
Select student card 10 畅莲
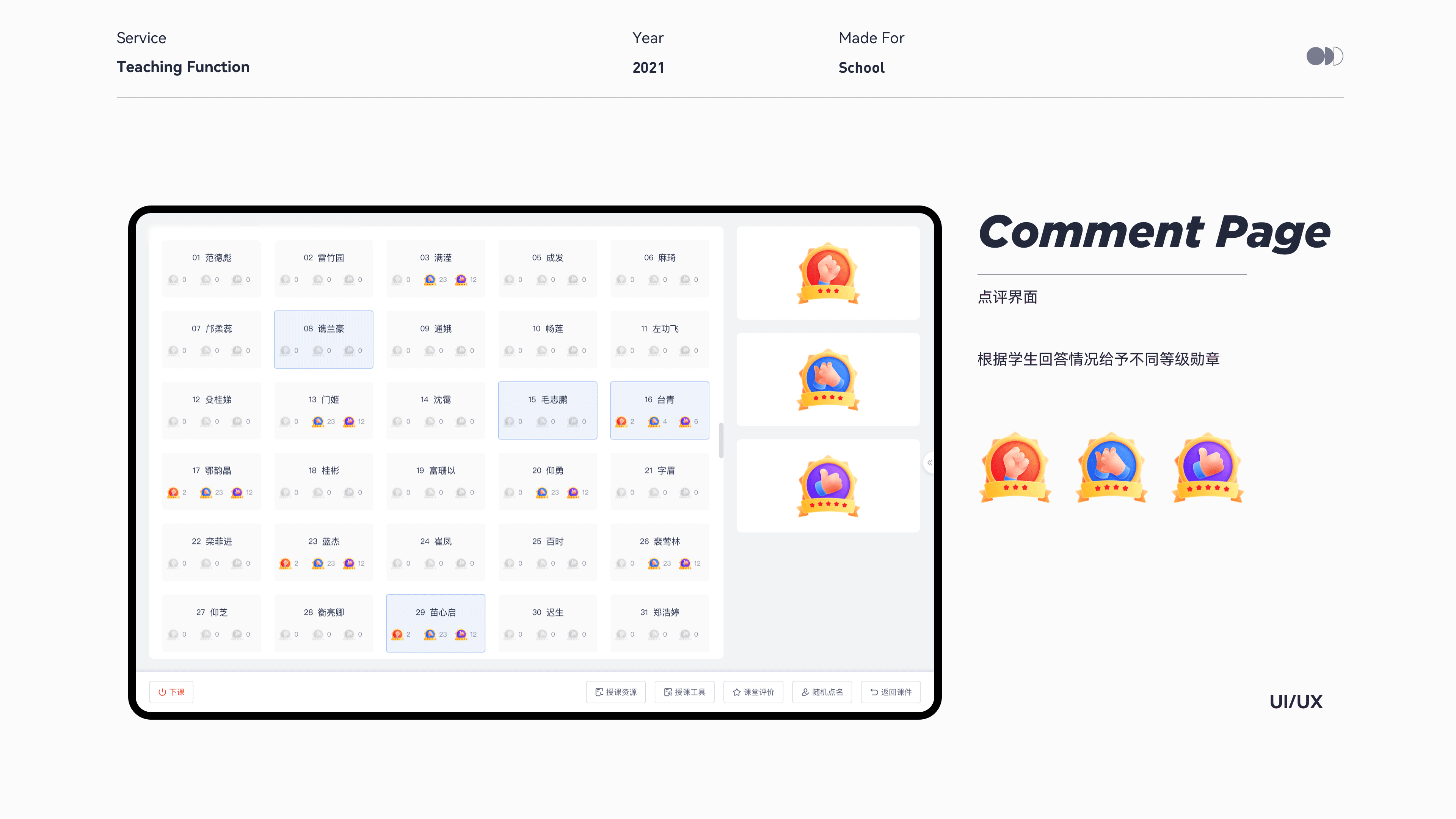click(548, 340)
